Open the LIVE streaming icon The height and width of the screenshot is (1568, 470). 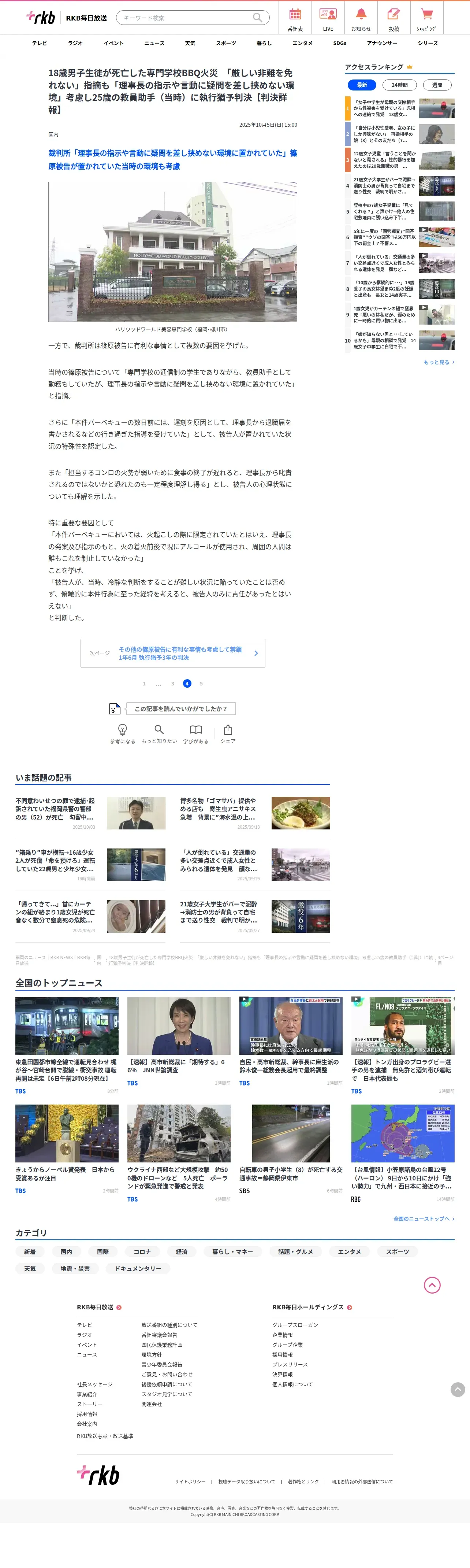[x=328, y=14]
